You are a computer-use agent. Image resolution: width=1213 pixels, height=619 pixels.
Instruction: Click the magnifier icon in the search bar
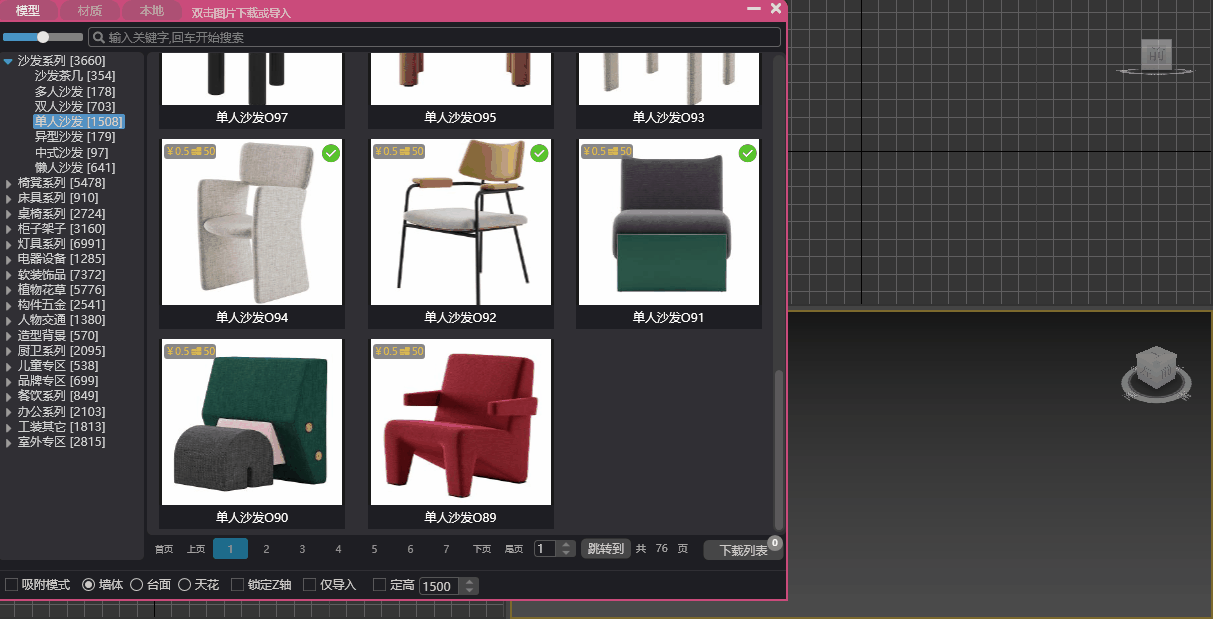[99, 37]
